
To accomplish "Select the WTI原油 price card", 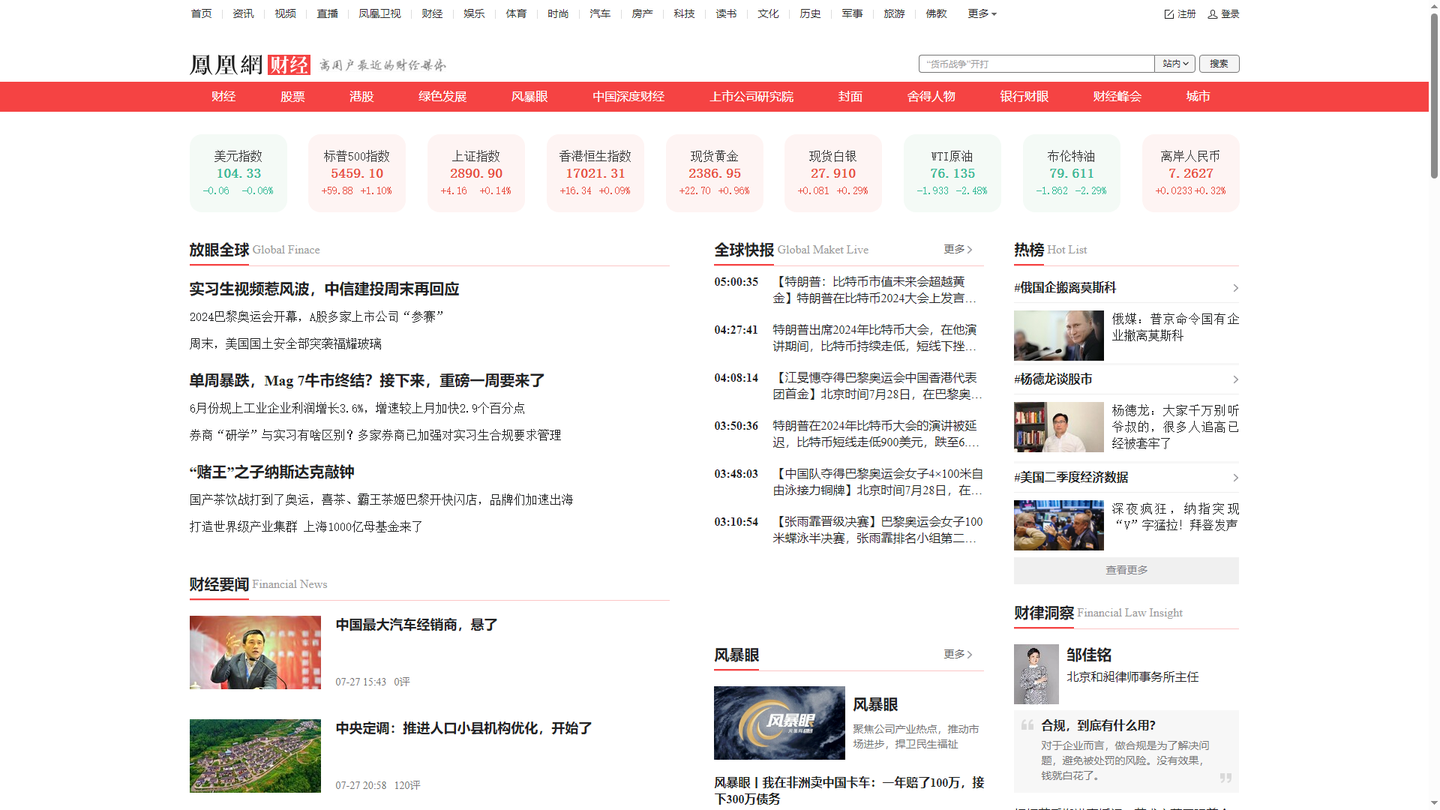I will click(x=952, y=173).
